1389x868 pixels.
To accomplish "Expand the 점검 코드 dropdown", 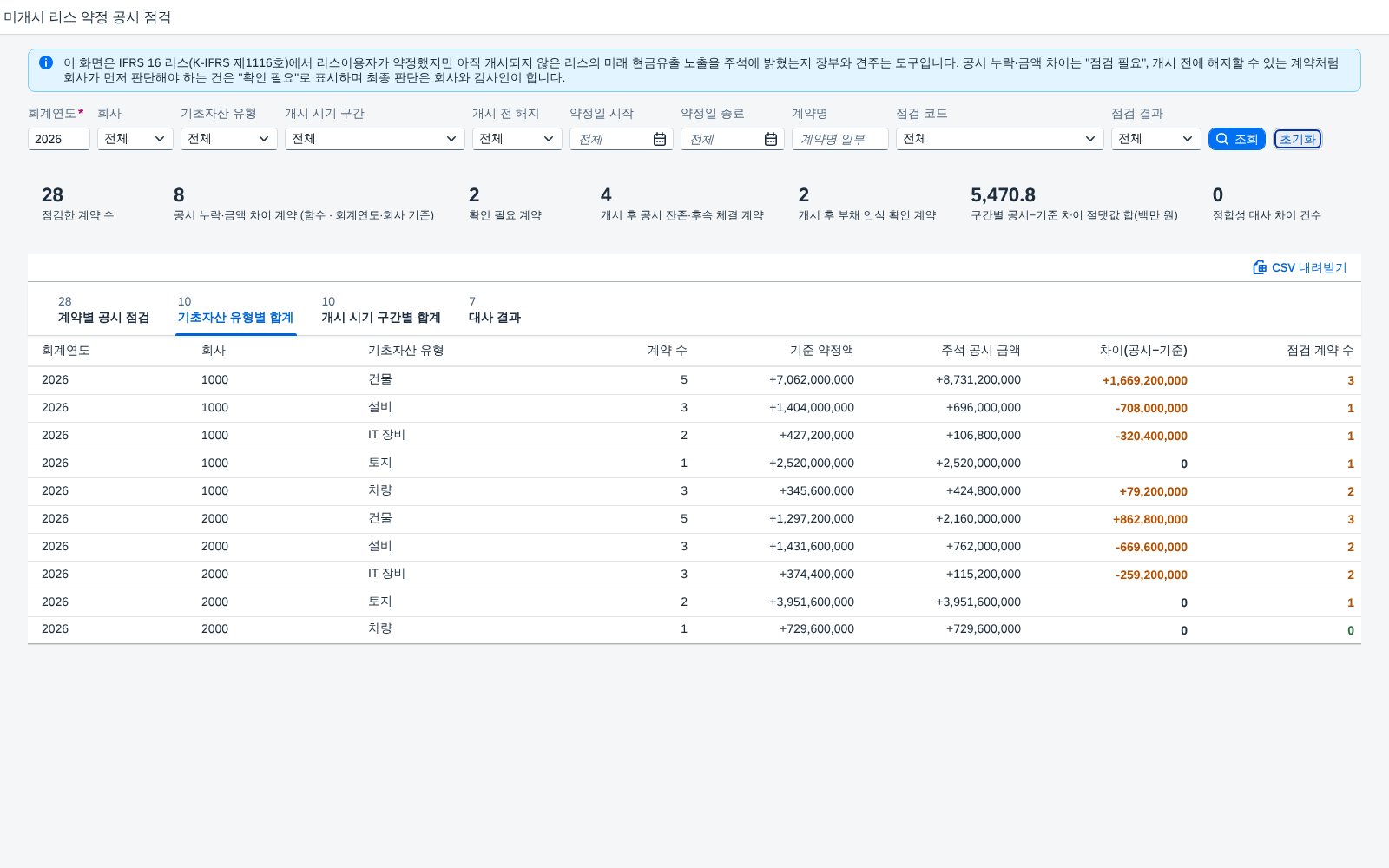I will point(1000,139).
